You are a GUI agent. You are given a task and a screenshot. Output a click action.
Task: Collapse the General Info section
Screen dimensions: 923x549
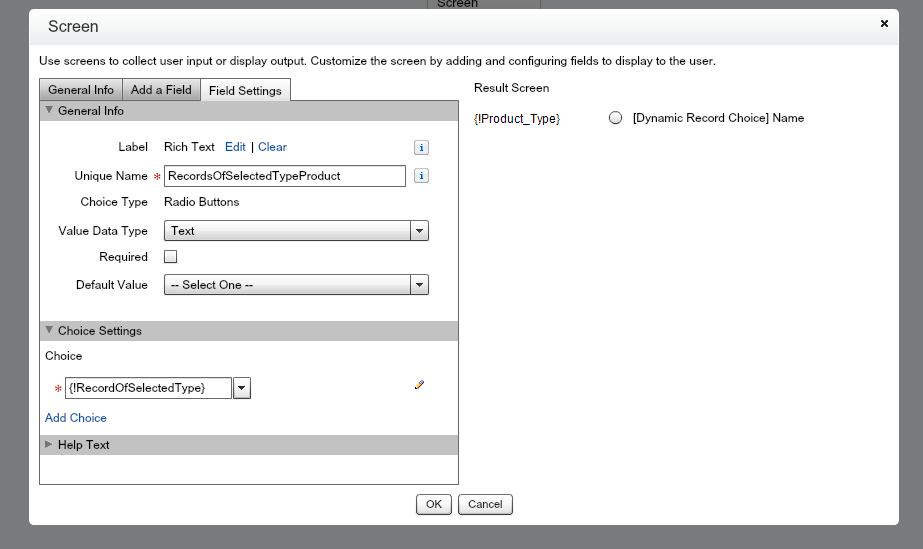click(49, 111)
